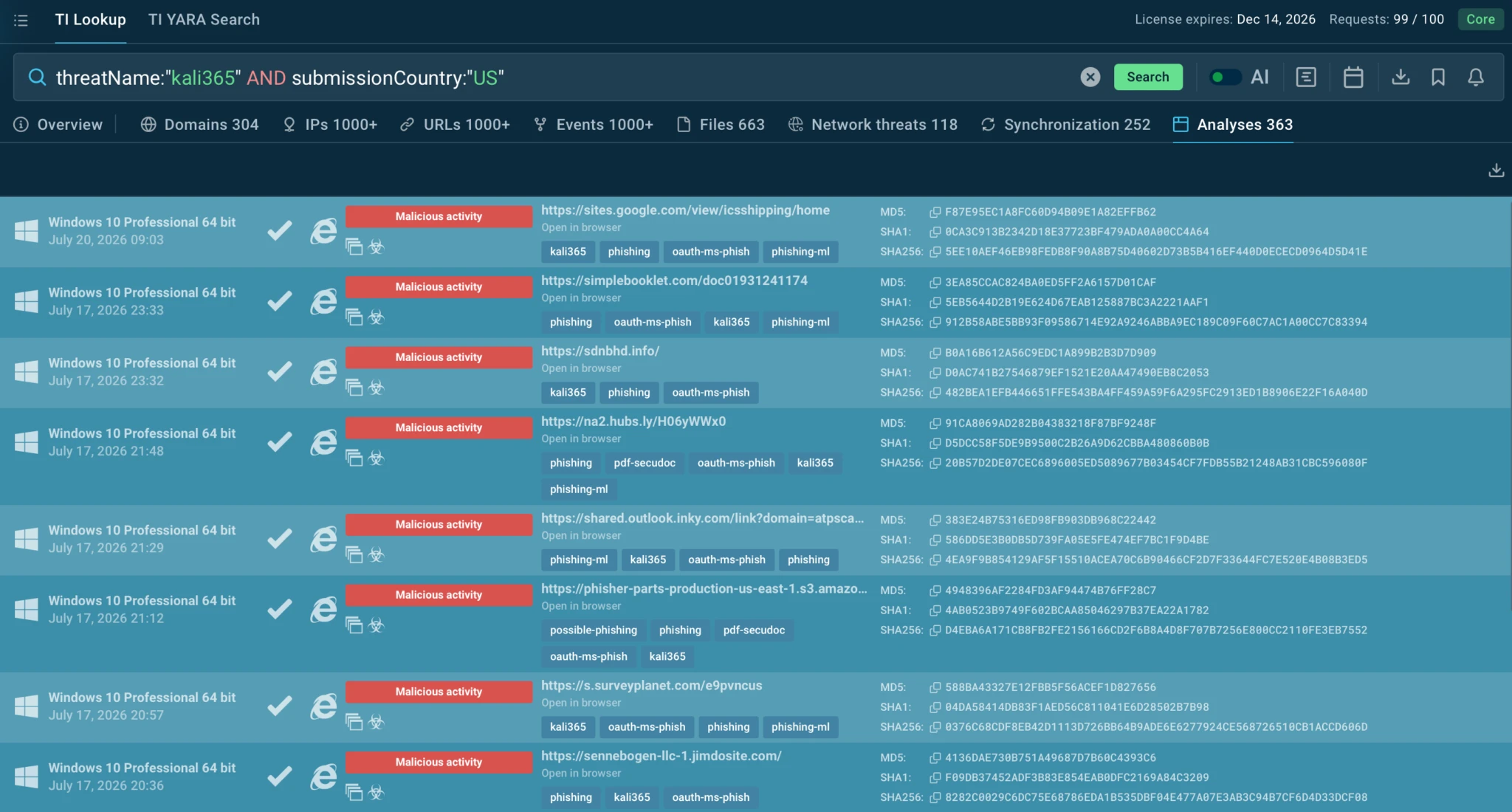Click biohazard icon in sites.google.com row
The image size is (1512, 812).
tap(377, 247)
